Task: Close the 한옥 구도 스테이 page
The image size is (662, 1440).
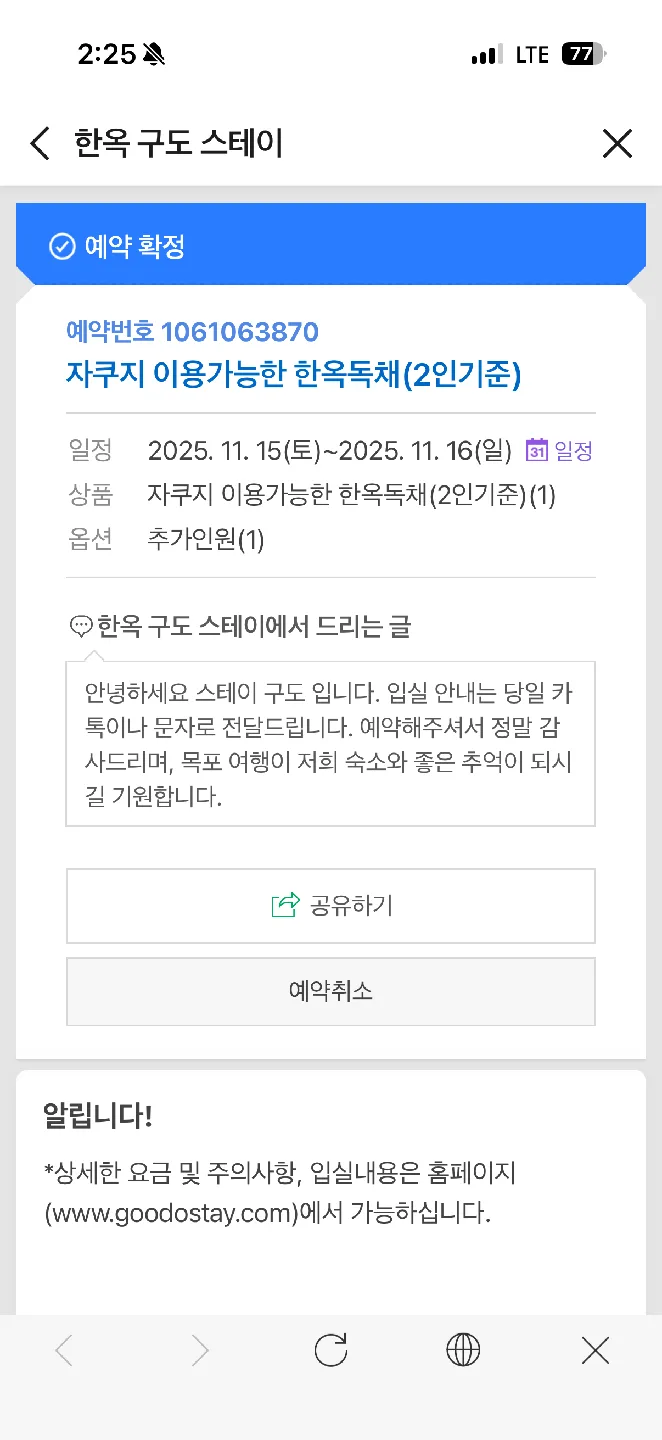Action: [617, 144]
